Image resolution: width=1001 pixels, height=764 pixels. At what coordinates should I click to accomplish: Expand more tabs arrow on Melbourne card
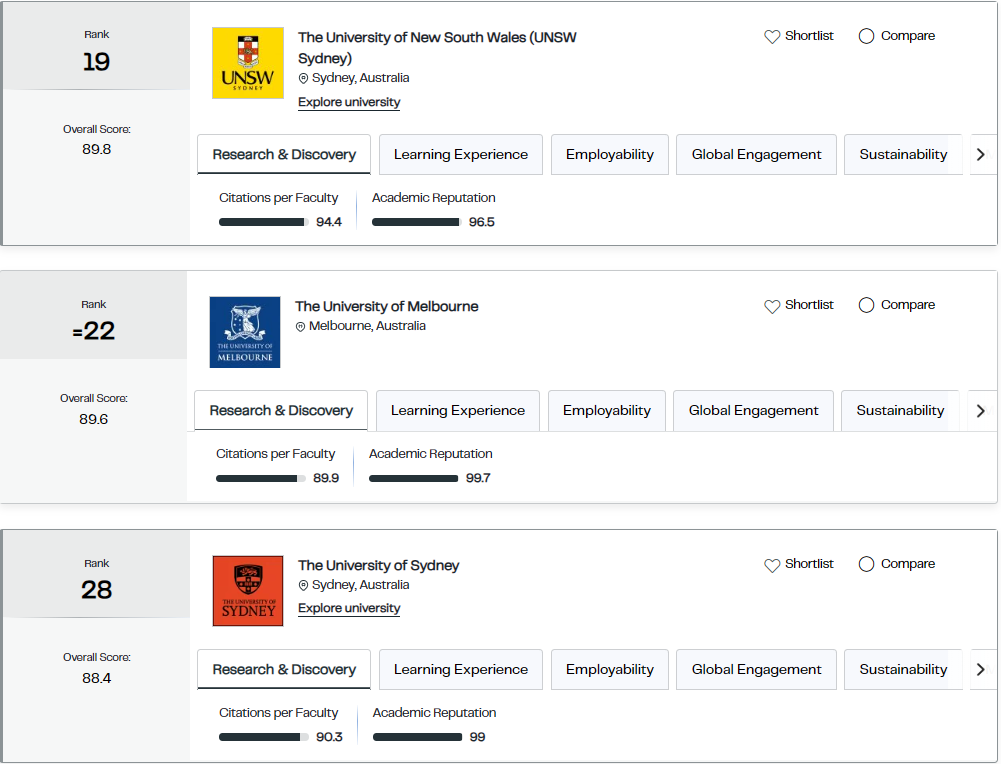981,410
